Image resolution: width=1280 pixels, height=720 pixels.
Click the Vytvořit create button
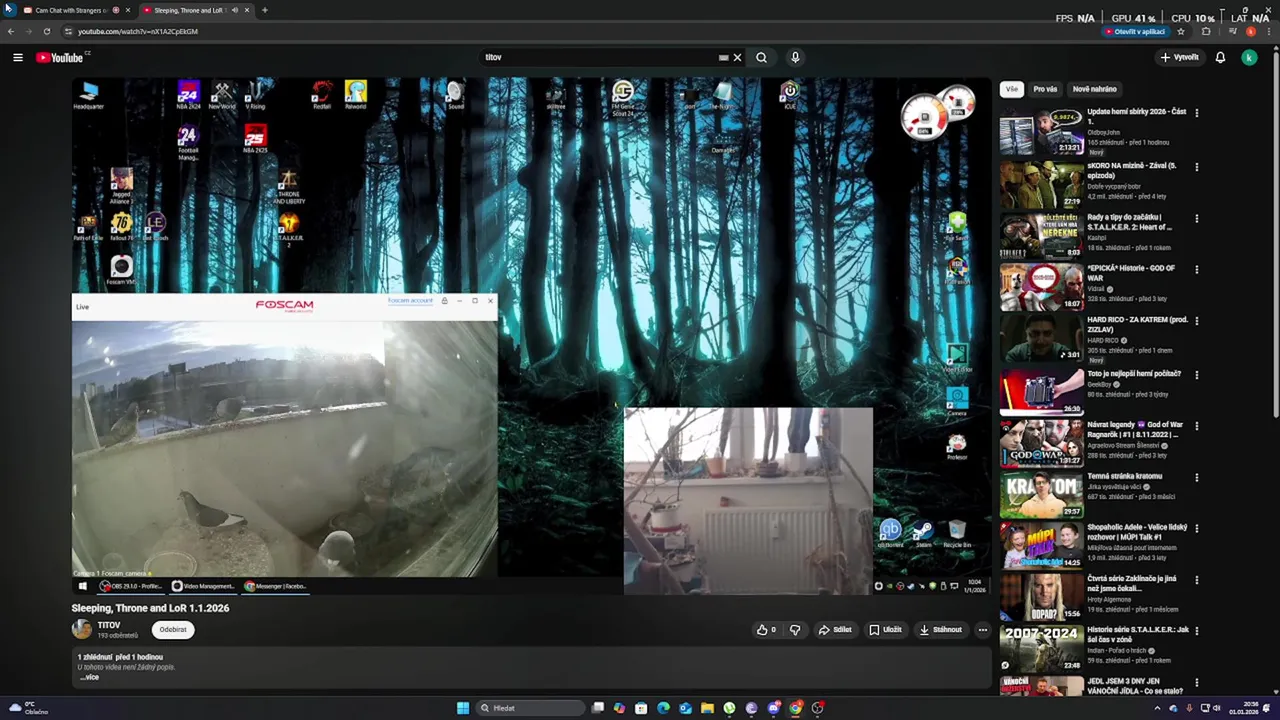click(1179, 57)
